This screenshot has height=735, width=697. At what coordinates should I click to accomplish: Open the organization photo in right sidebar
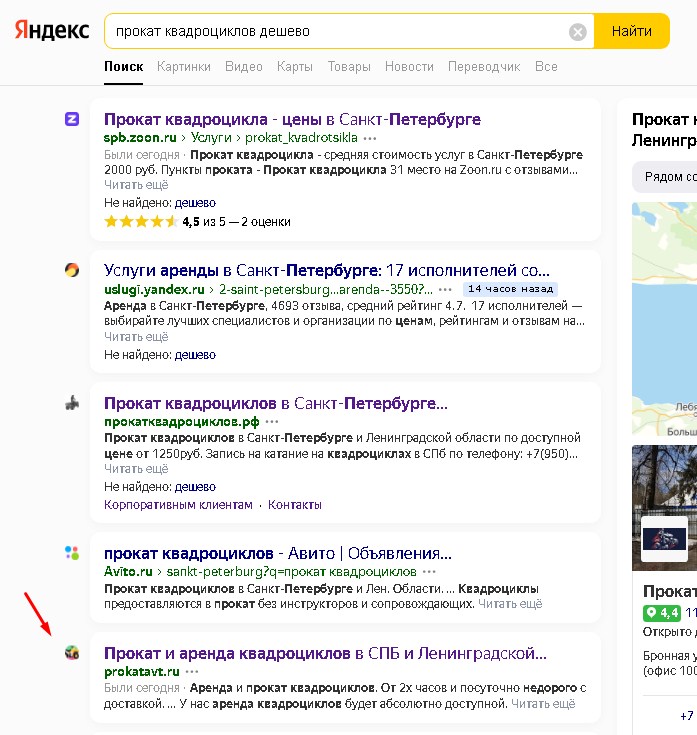664,508
